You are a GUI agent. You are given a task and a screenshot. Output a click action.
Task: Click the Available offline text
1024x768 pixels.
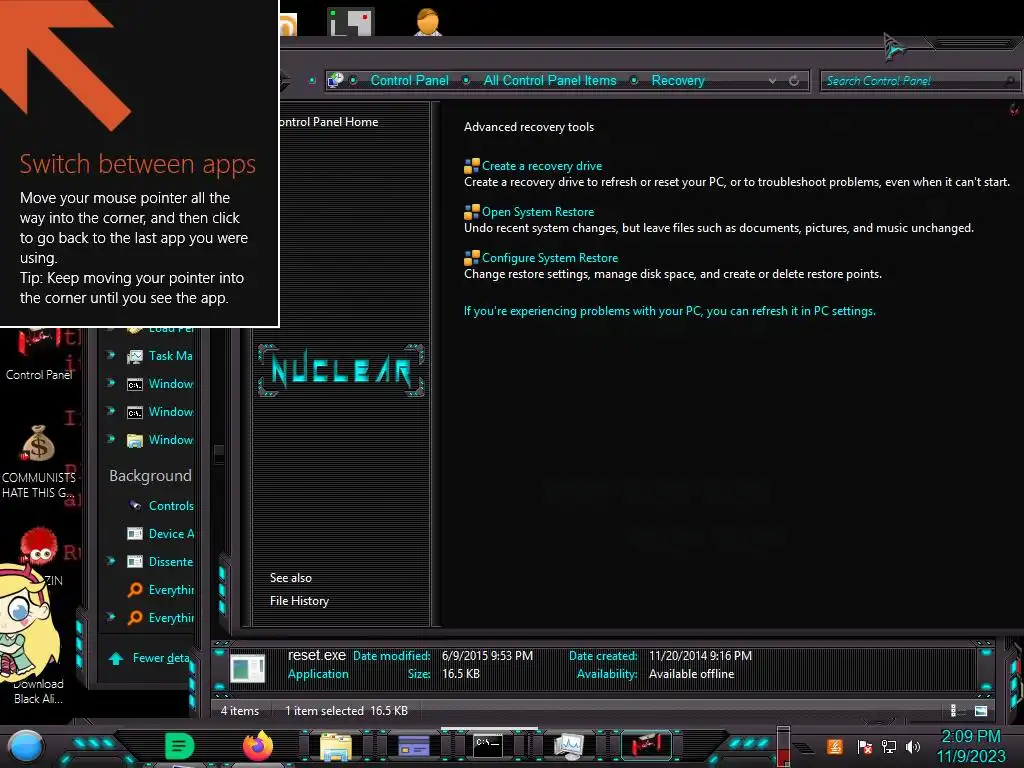pyautogui.click(x=691, y=674)
